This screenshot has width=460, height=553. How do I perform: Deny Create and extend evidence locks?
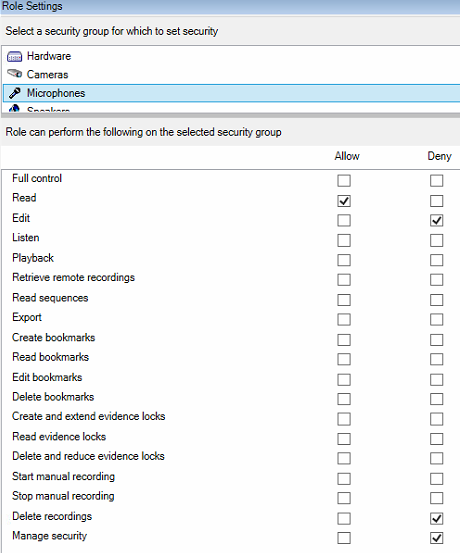click(x=436, y=419)
